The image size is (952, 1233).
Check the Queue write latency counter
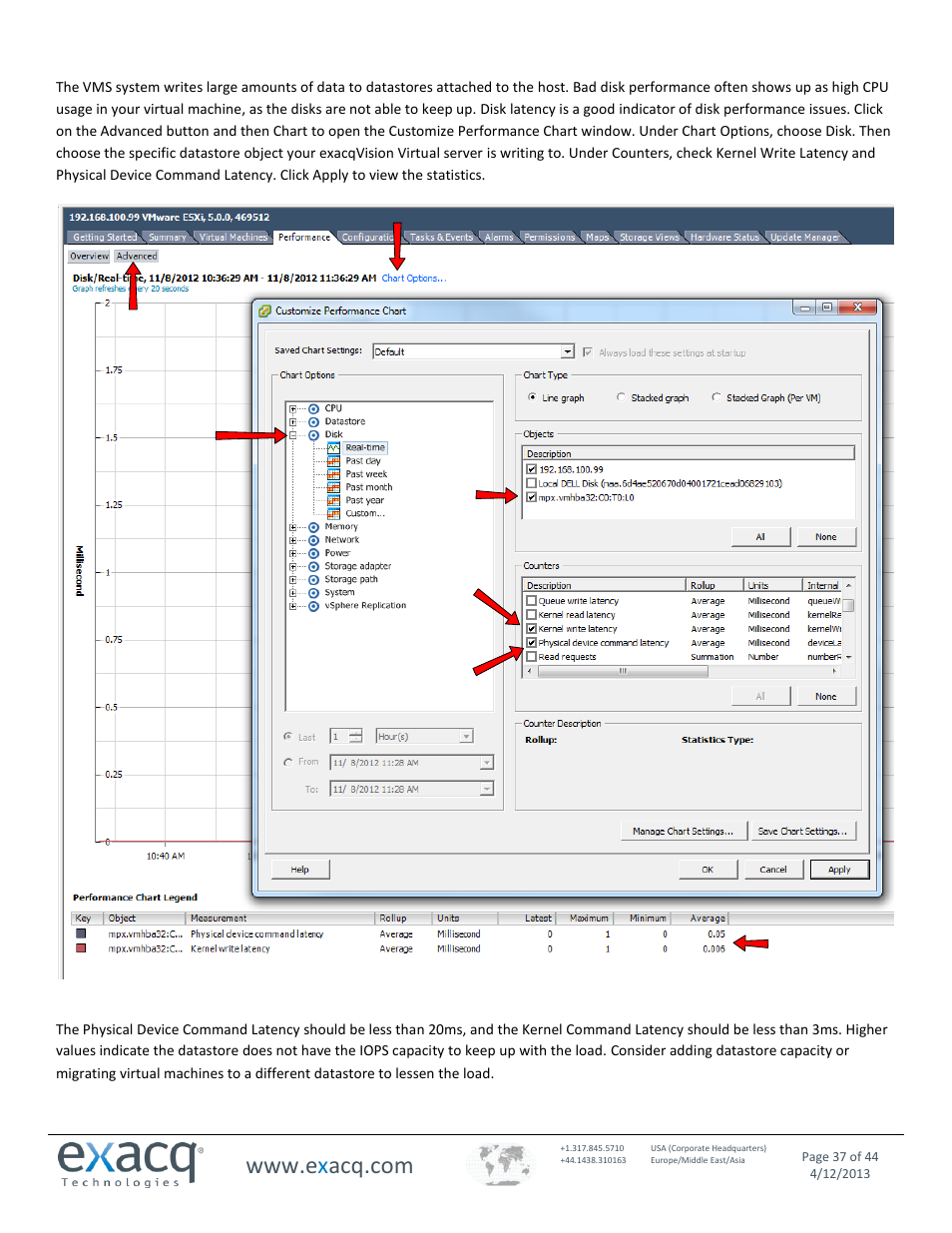532,601
